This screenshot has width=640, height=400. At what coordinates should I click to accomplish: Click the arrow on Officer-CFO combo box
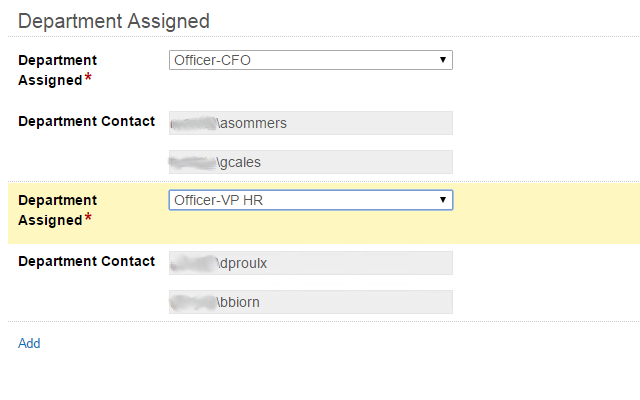443,60
